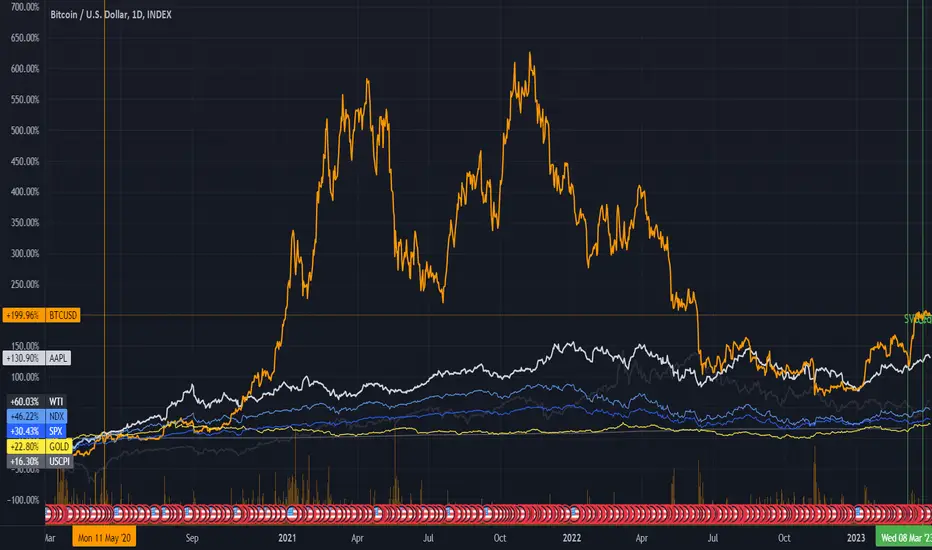Click the +199.96% Bitcoin value tag
The height and width of the screenshot is (550, 932).
point(24,315)
